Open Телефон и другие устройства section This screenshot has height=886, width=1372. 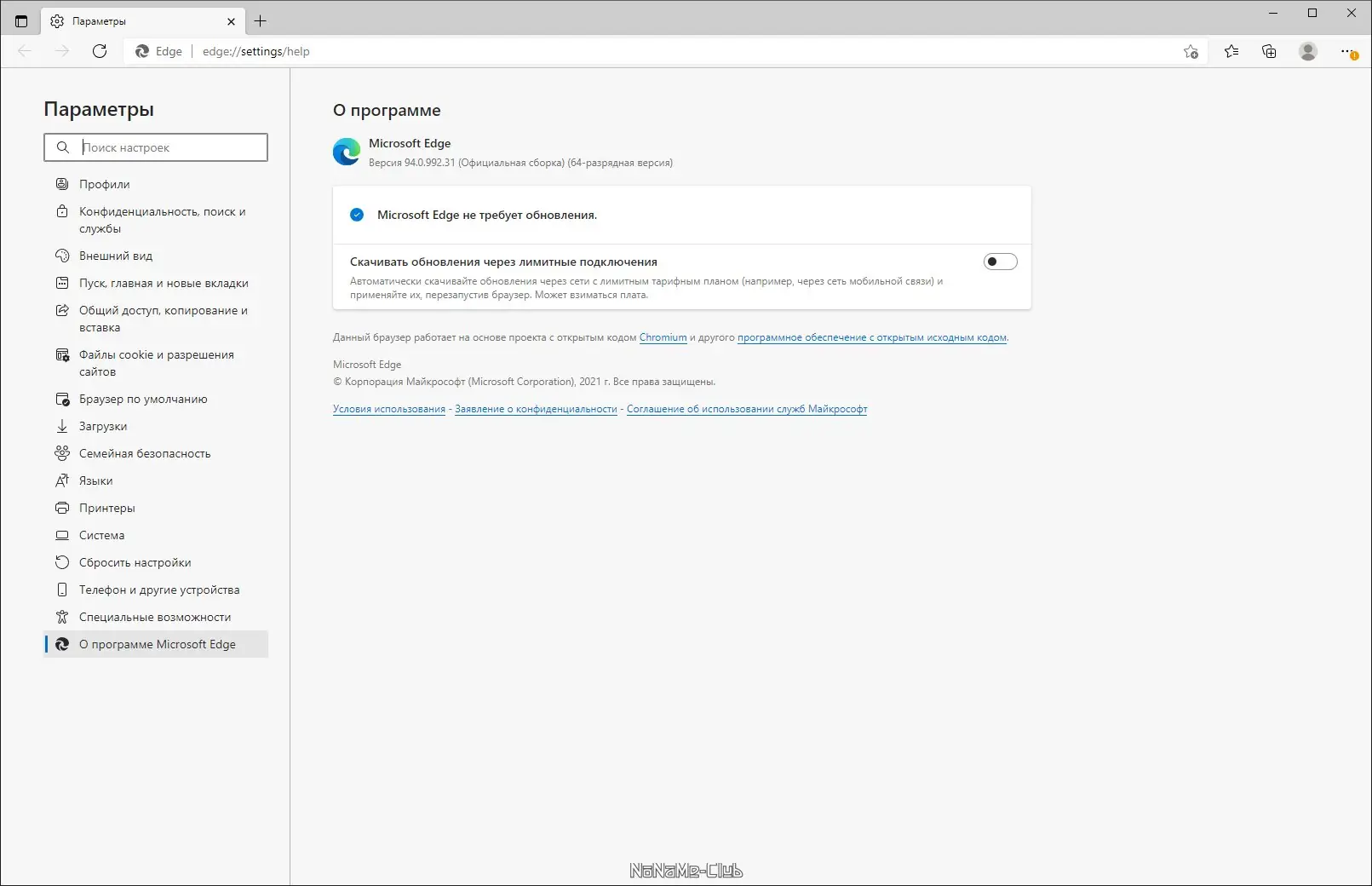156,590
